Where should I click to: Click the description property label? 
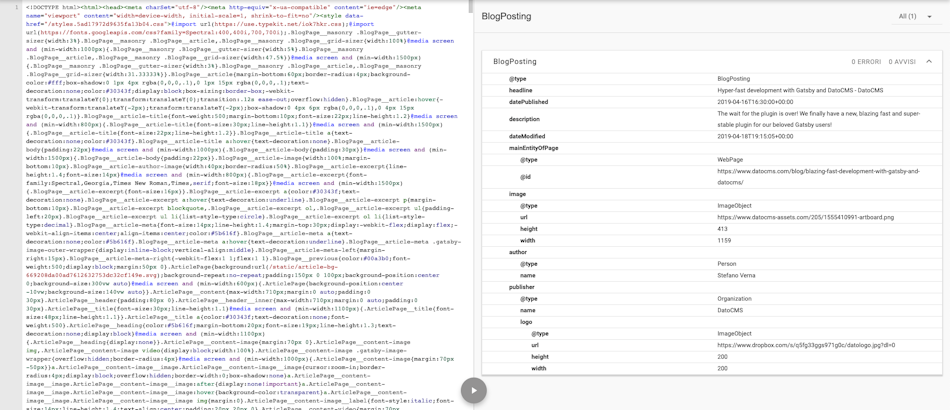point(524,119)
